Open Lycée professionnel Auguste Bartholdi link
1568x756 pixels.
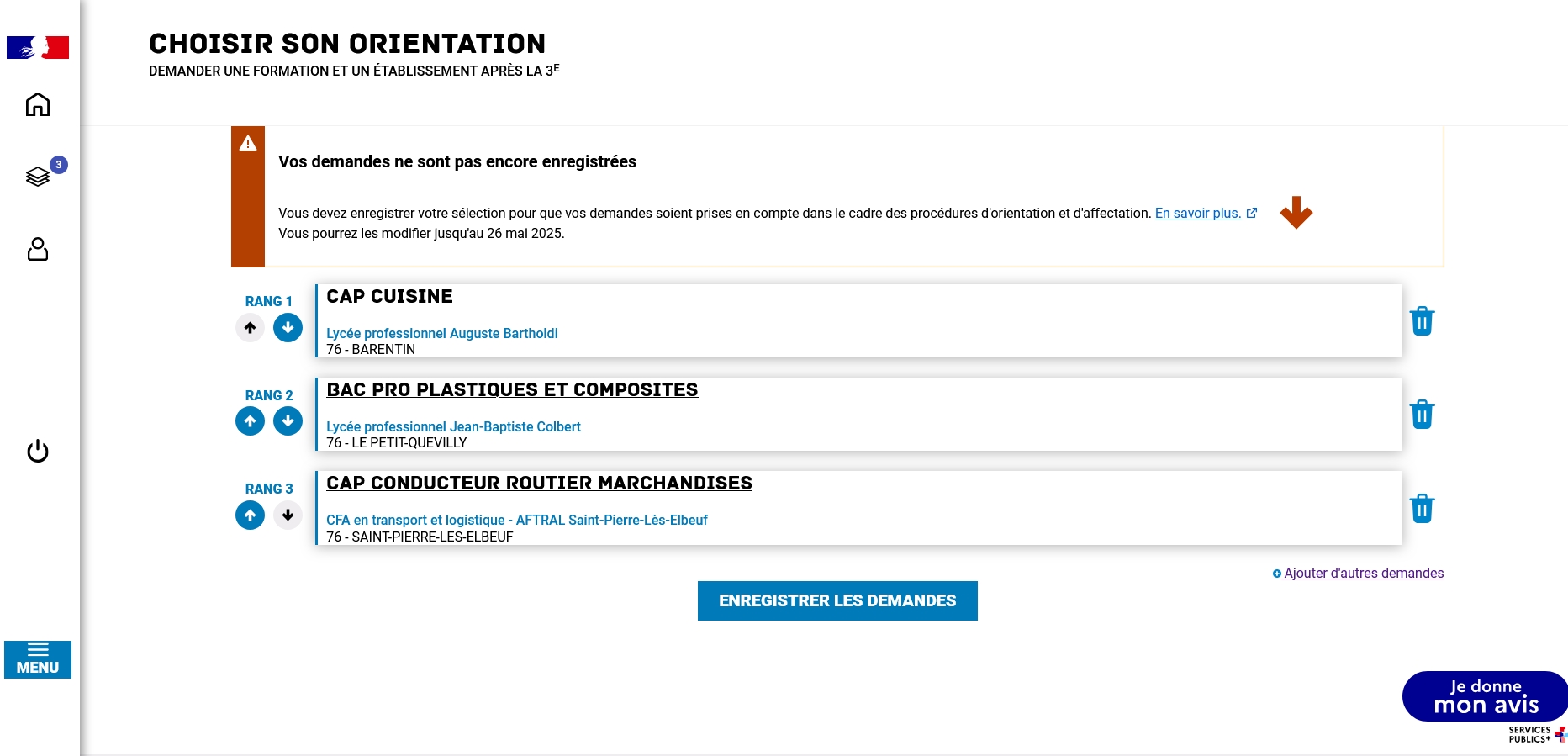tap(442, 334)
